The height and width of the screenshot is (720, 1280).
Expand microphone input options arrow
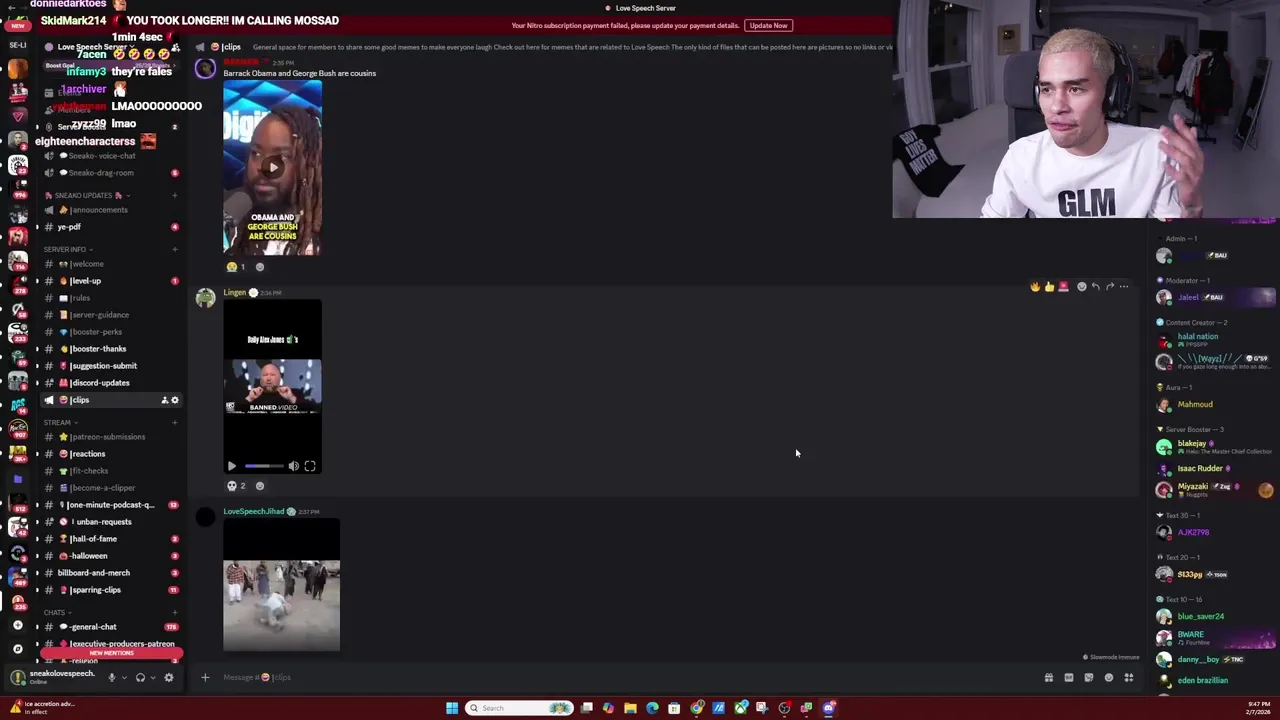click(124, 677)
